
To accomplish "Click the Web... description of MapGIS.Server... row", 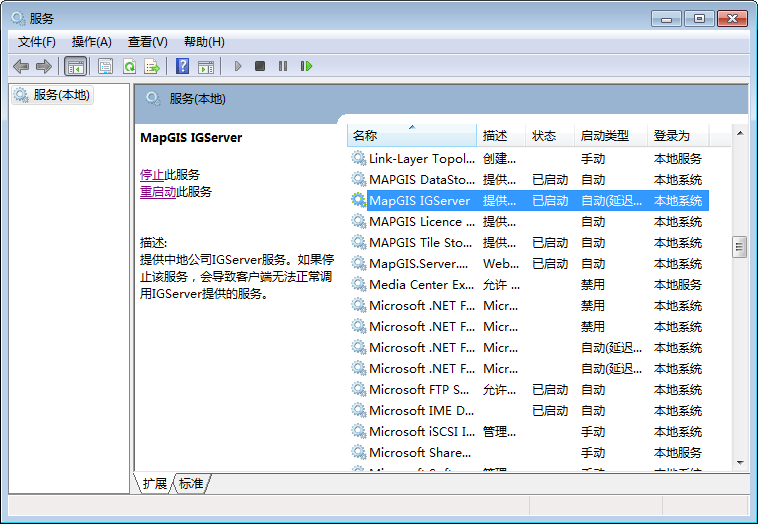I will pos(501,263).
